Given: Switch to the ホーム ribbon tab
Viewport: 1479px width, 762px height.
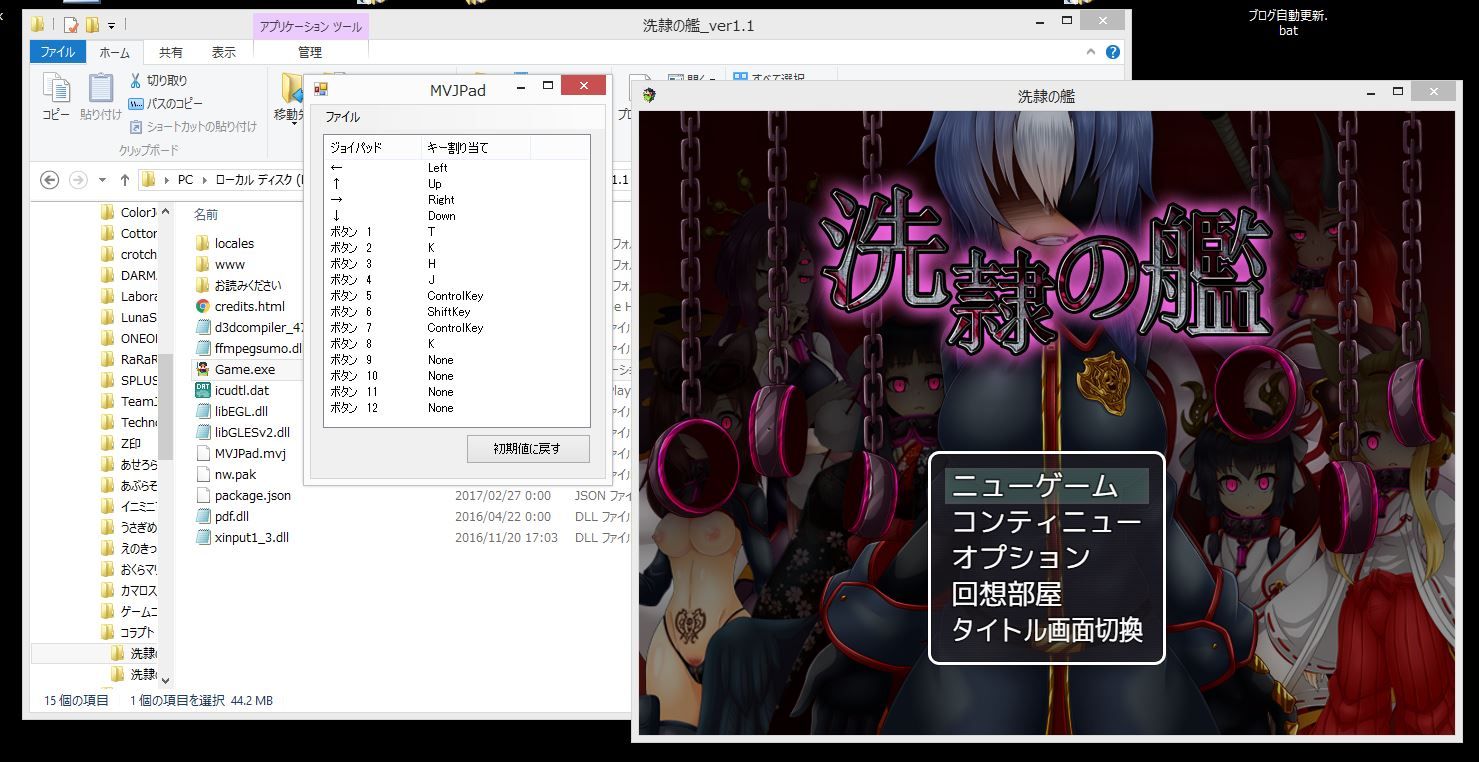Looking at the screenshot, I should pos(115,52).
